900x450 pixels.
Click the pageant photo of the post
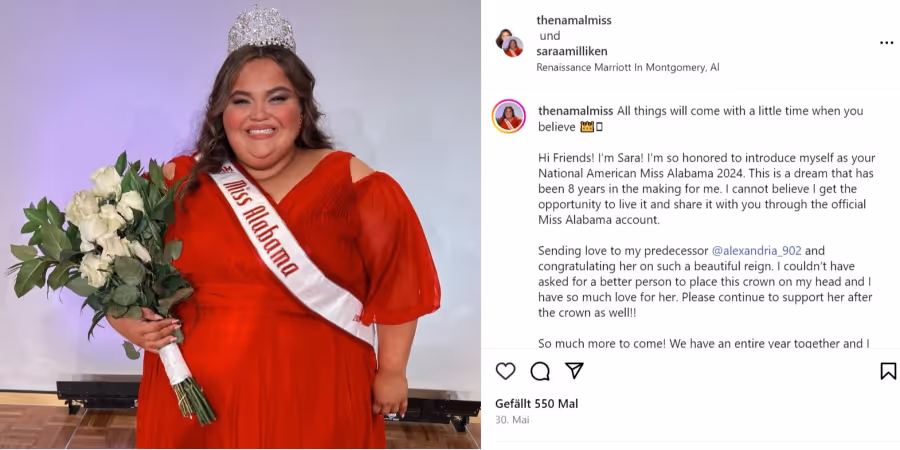coord(240,224)
